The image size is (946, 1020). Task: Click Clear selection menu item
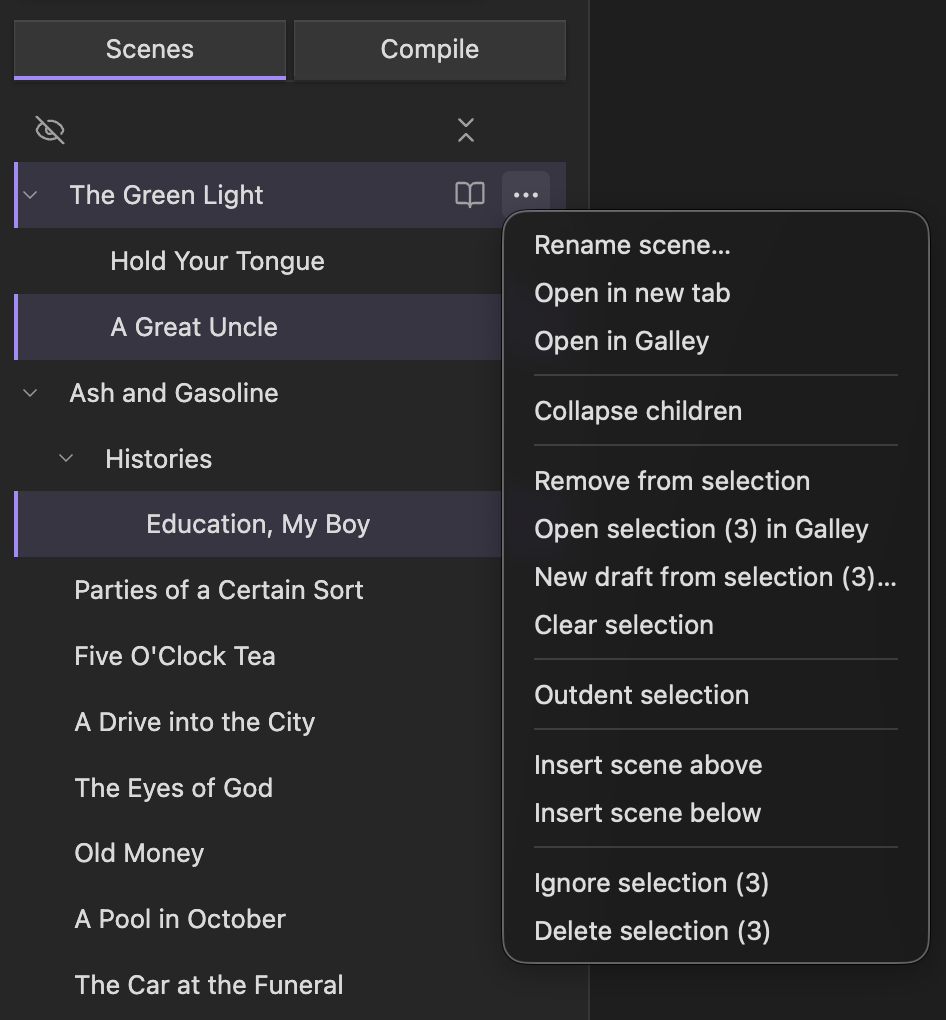716,625
